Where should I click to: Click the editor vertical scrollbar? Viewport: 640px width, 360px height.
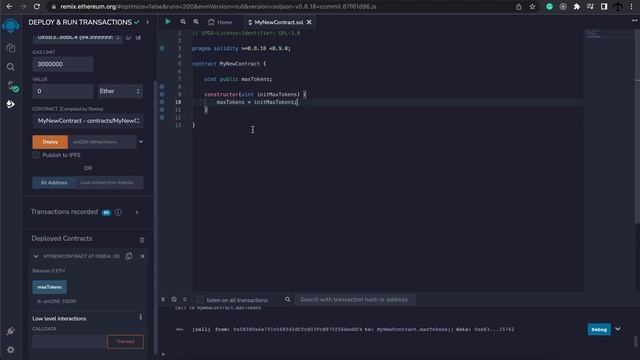(637, 127)
